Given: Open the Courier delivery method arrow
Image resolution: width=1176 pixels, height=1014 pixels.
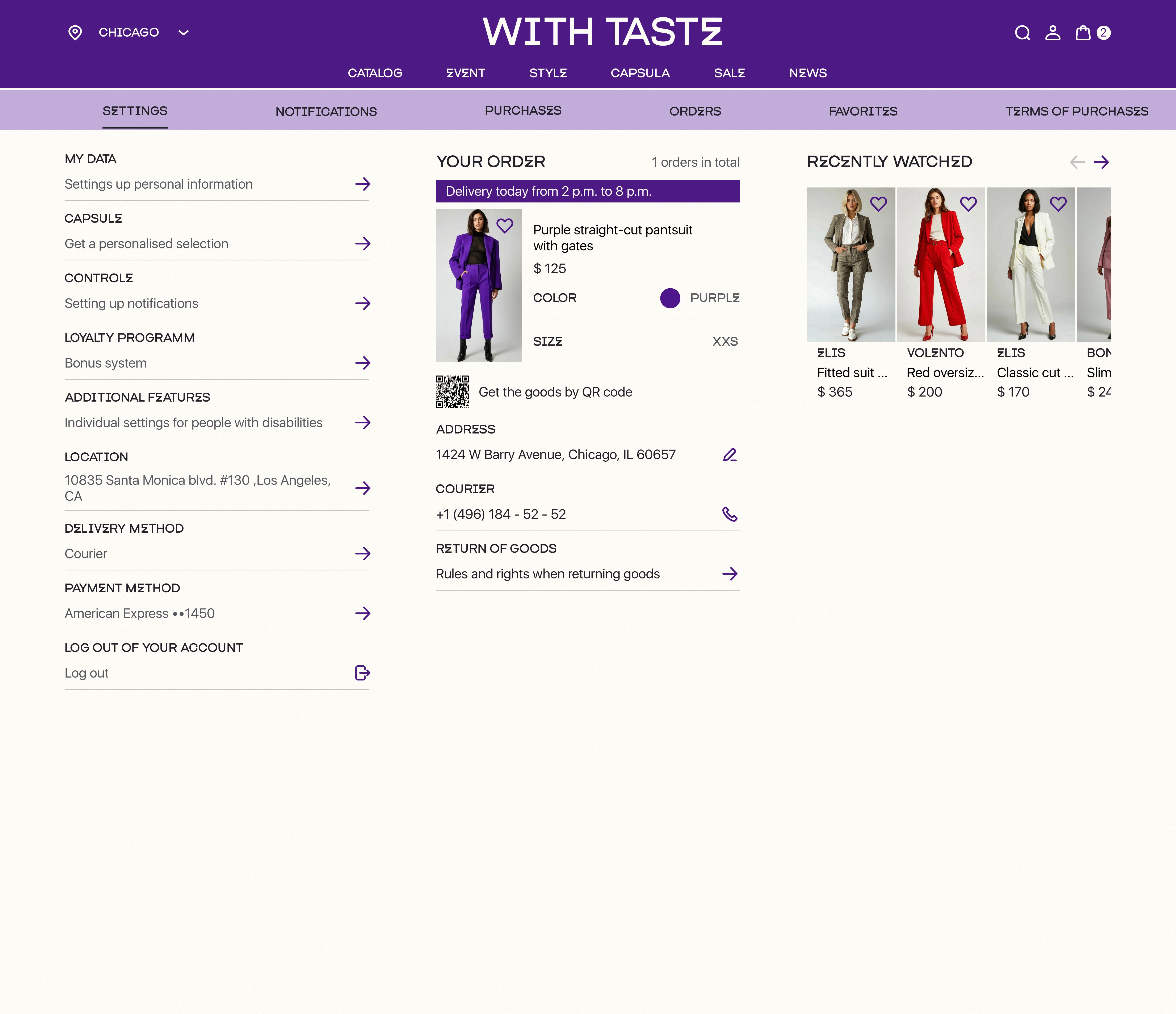Looking at the screenshot, I should click(363, 554).
